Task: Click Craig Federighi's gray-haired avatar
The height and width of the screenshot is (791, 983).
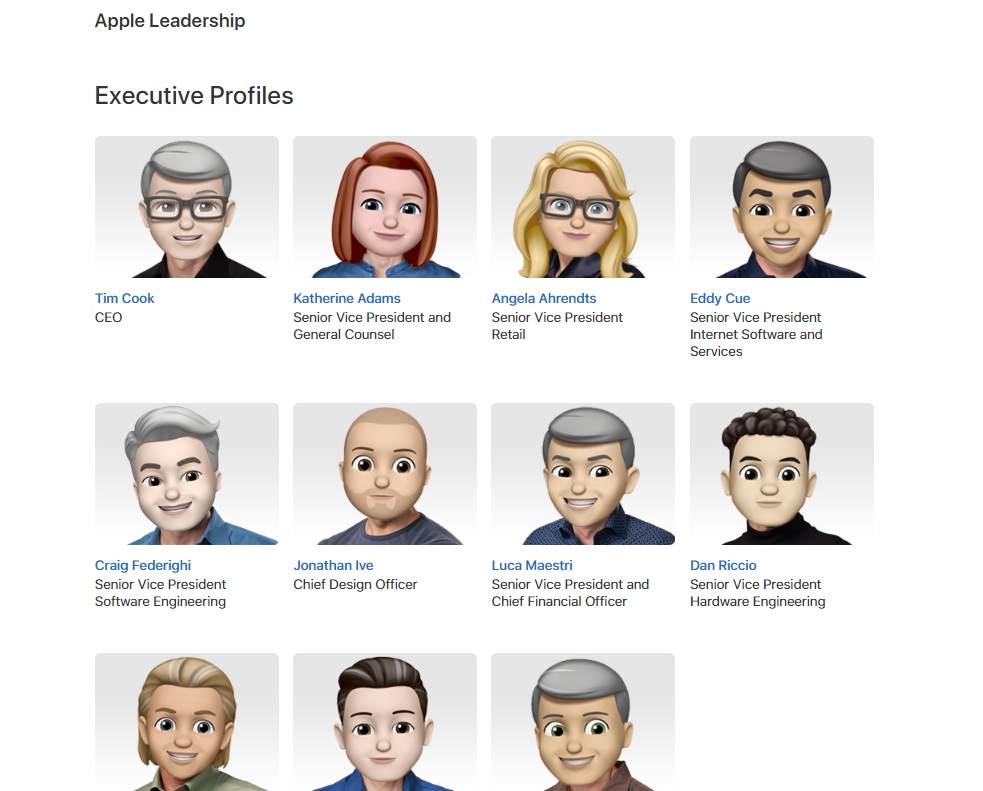Action: coord(187,474)
